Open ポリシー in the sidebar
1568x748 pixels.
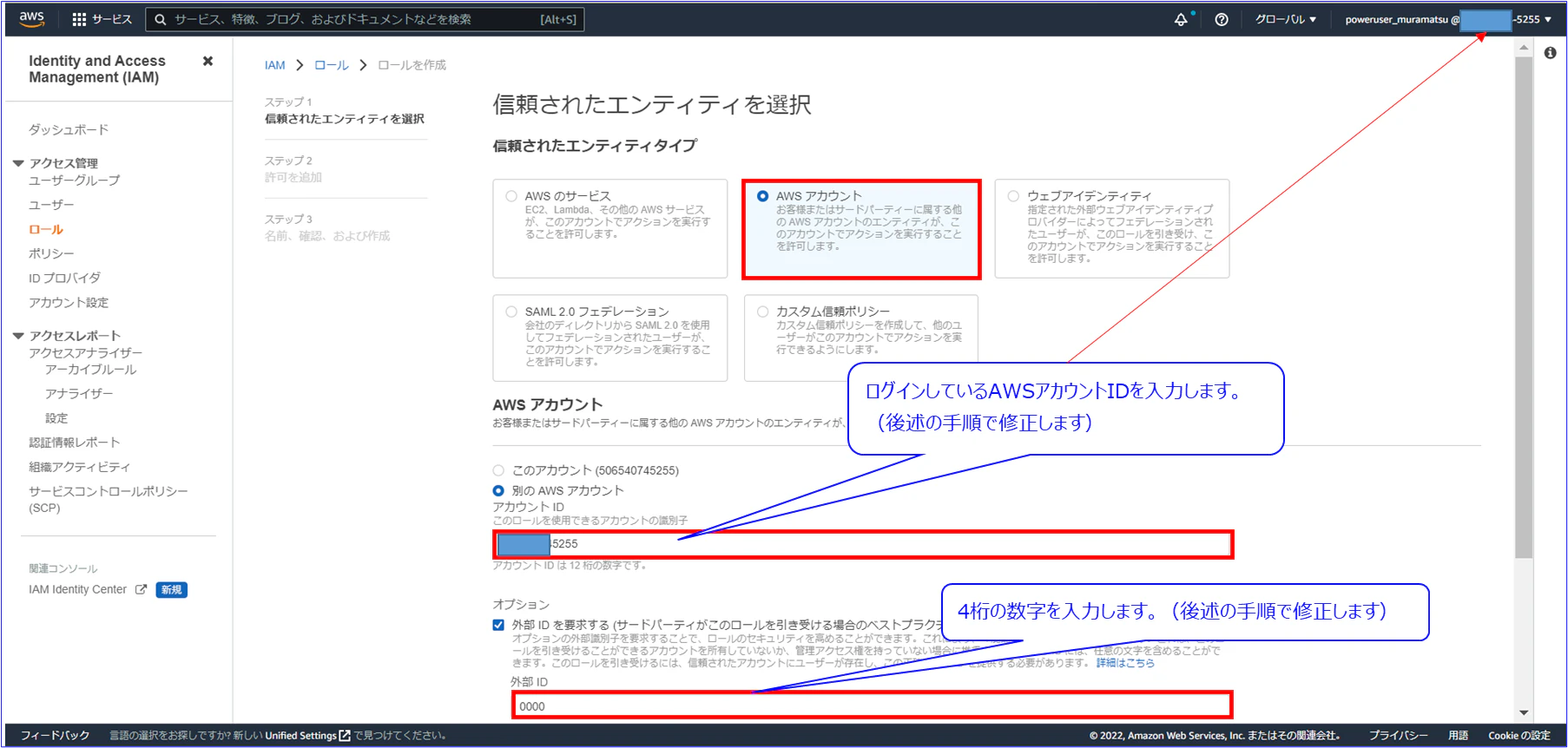pos(51,253)
